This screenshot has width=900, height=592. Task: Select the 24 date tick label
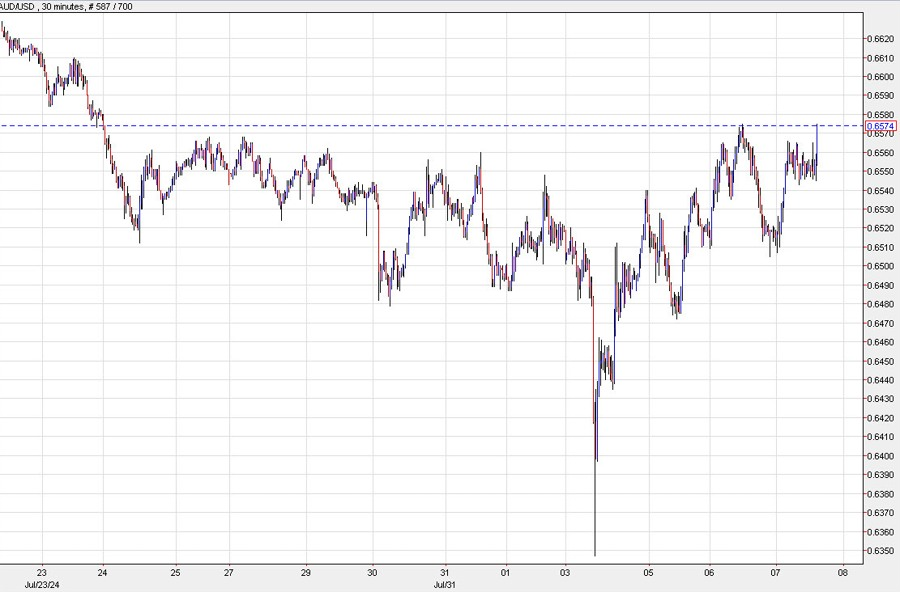pos(103,572)
